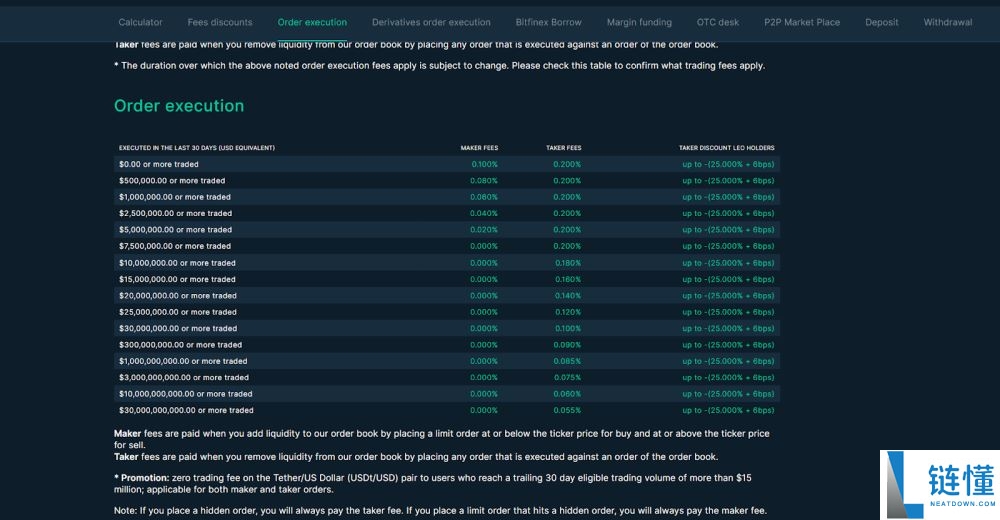This screenshot has width=1000, height=520.
Task: Click taker fee 0.160% value
Action: point(568,279)
